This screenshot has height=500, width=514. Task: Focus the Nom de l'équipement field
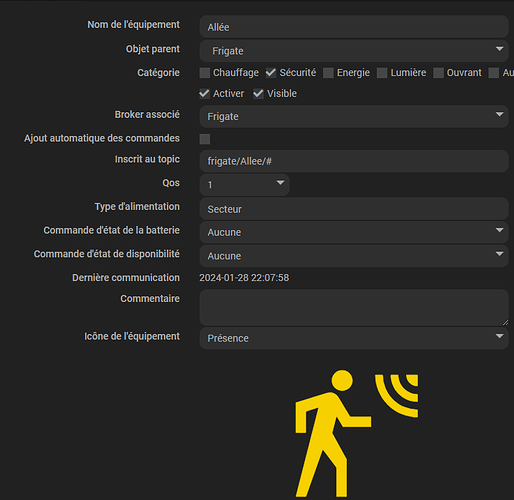pyautogui.click(x=354, y=27)
